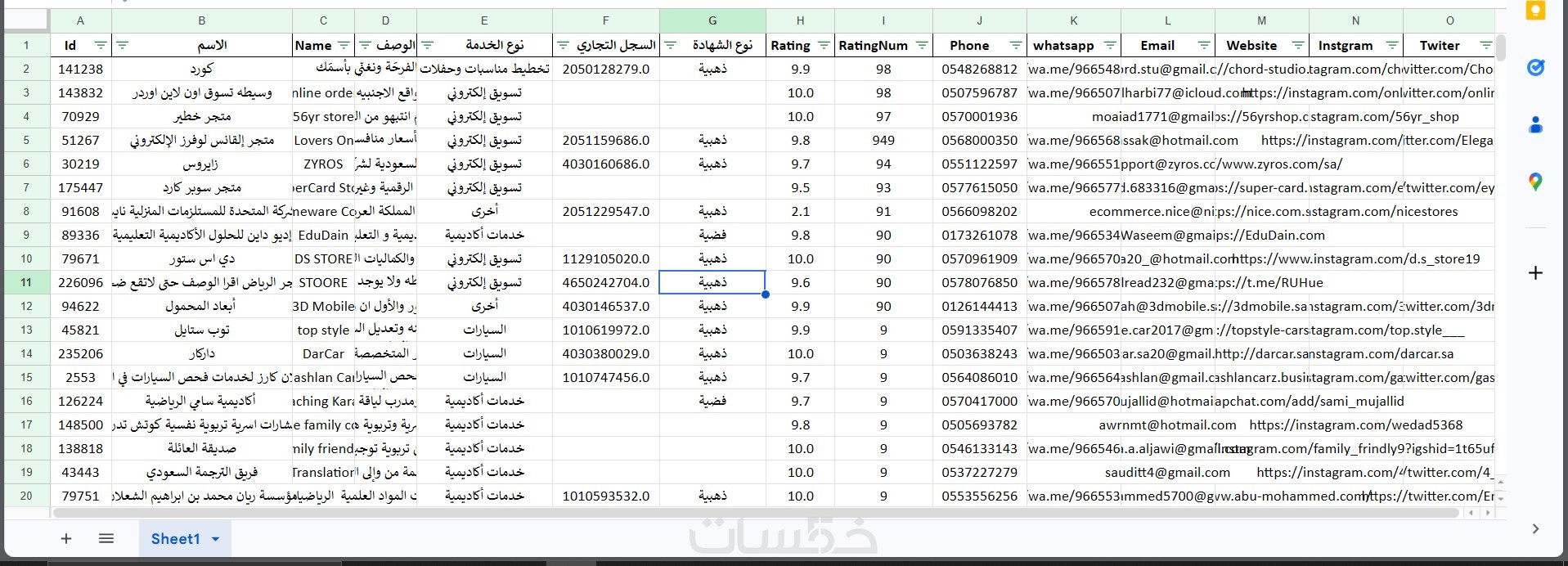Image resolution: width=1568 pixels, height=566 pixels.
Task: Open the whatsapp column filter
Action: click(x=1110, y=45)
